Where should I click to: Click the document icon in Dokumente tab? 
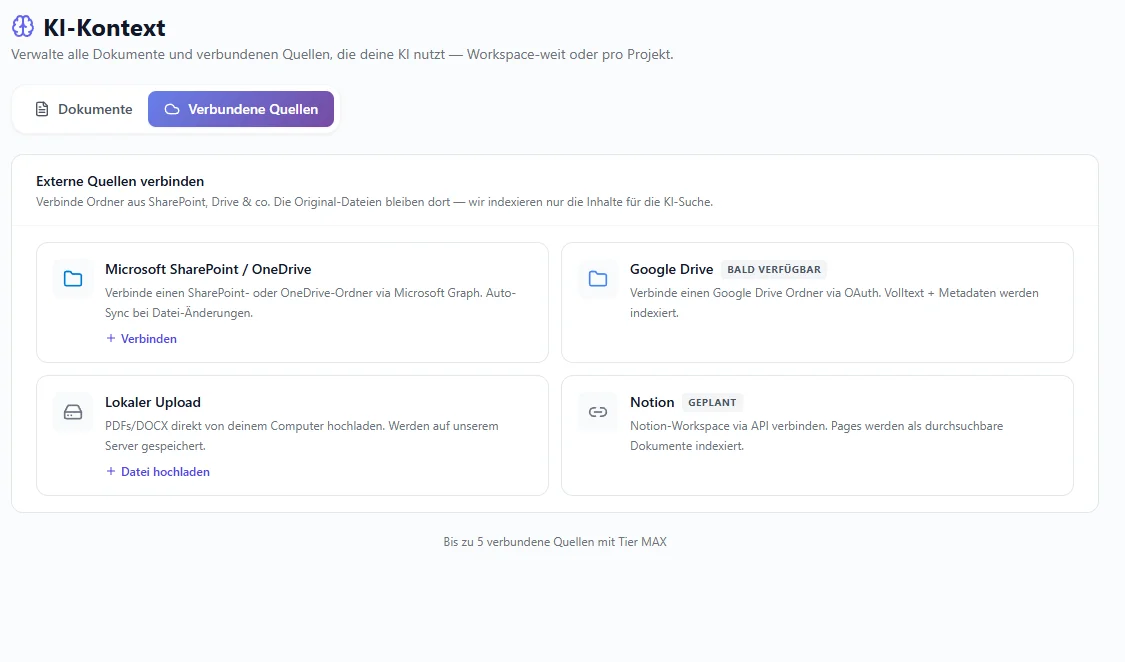click(x=42, y=109)
